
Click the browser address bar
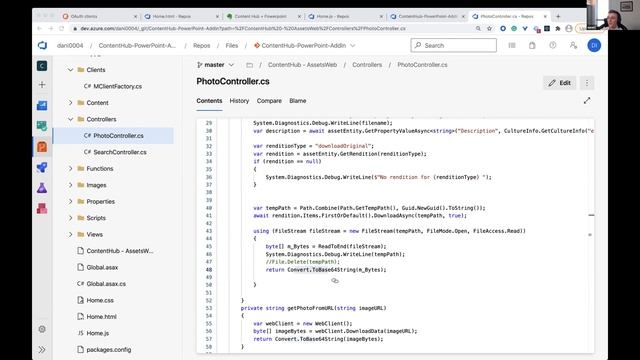273,29
